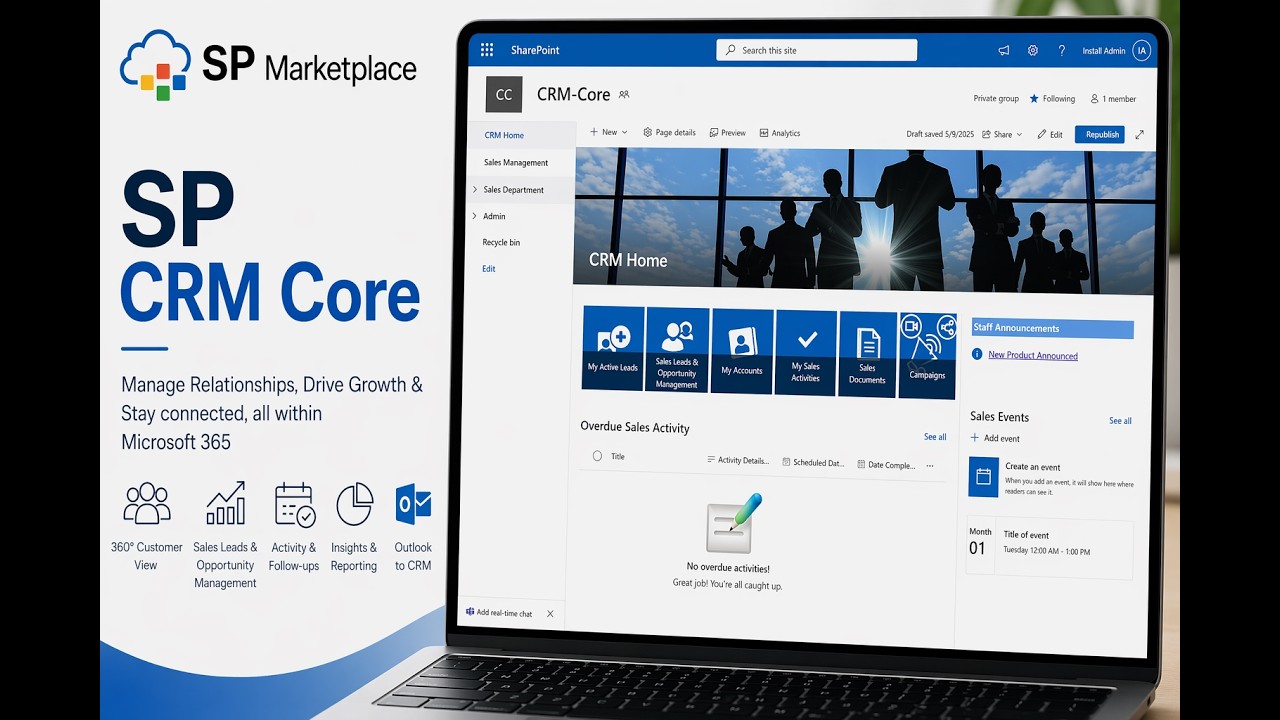Expand the Admin navigation item

click(x=475, y=216)
